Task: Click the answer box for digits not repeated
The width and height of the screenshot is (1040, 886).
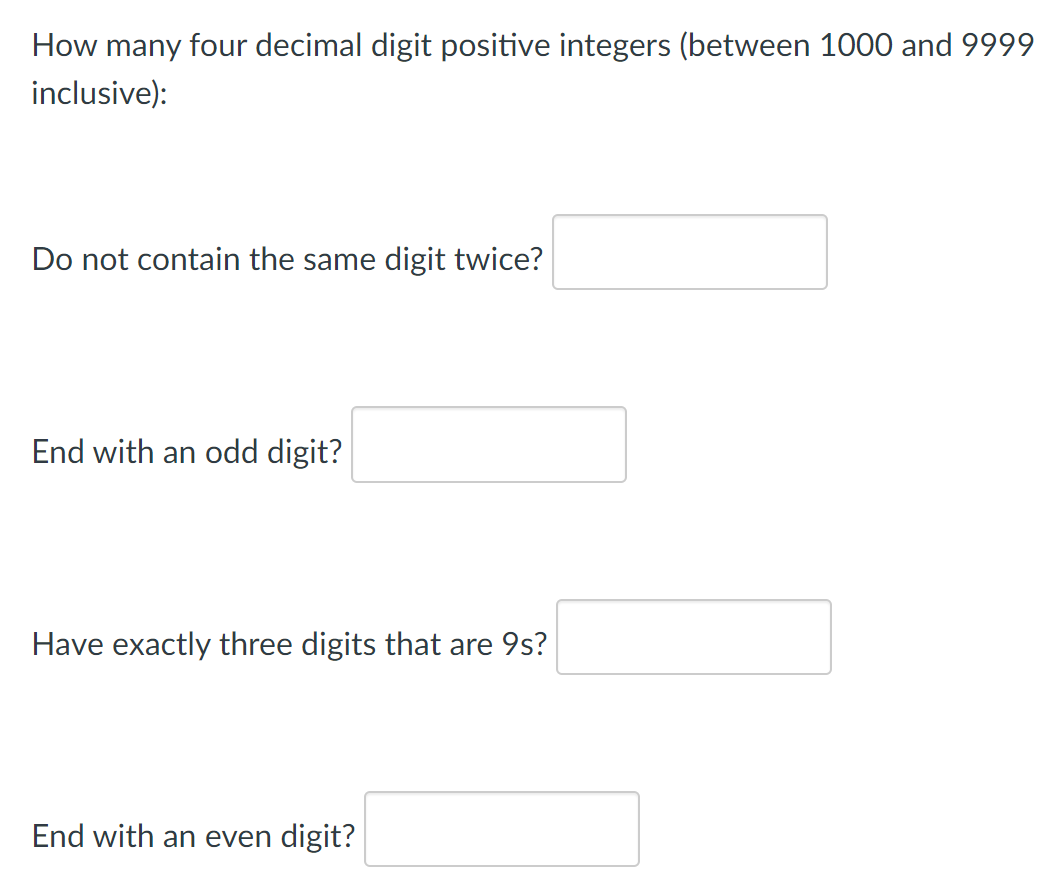Action: point(689,251)
